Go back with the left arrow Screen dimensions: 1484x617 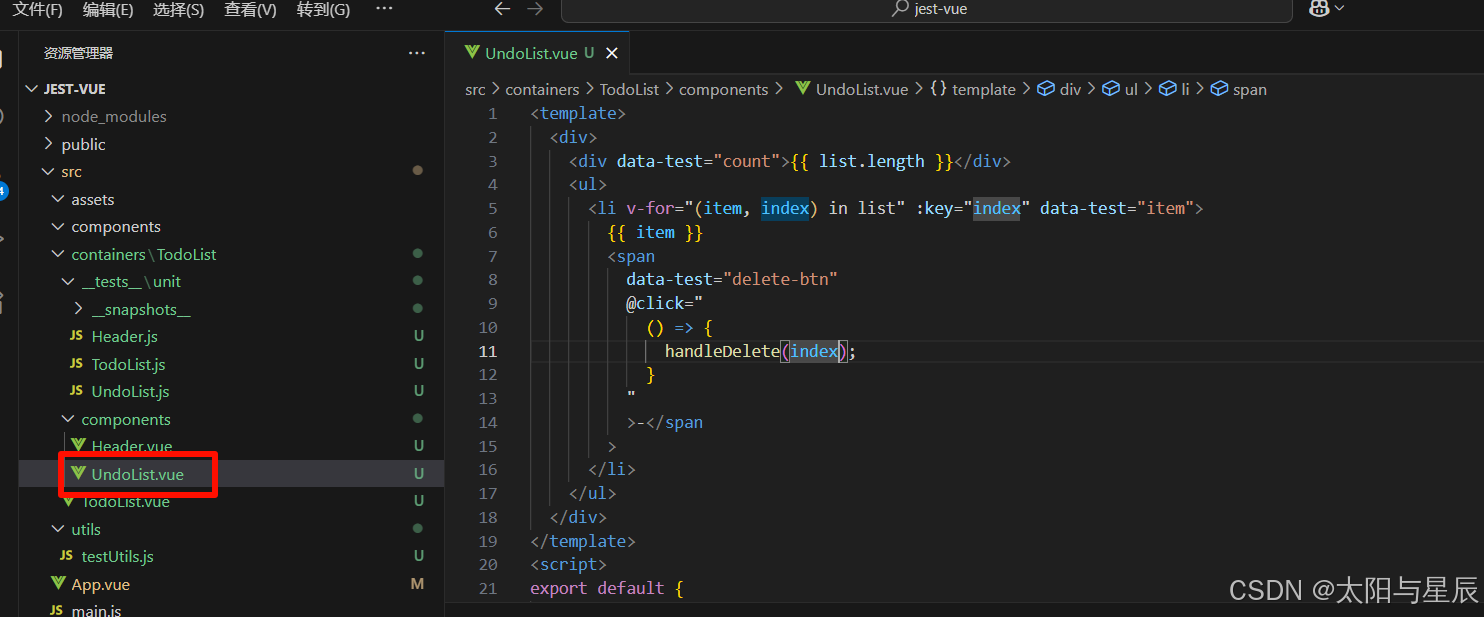click(x=503, y=8)
